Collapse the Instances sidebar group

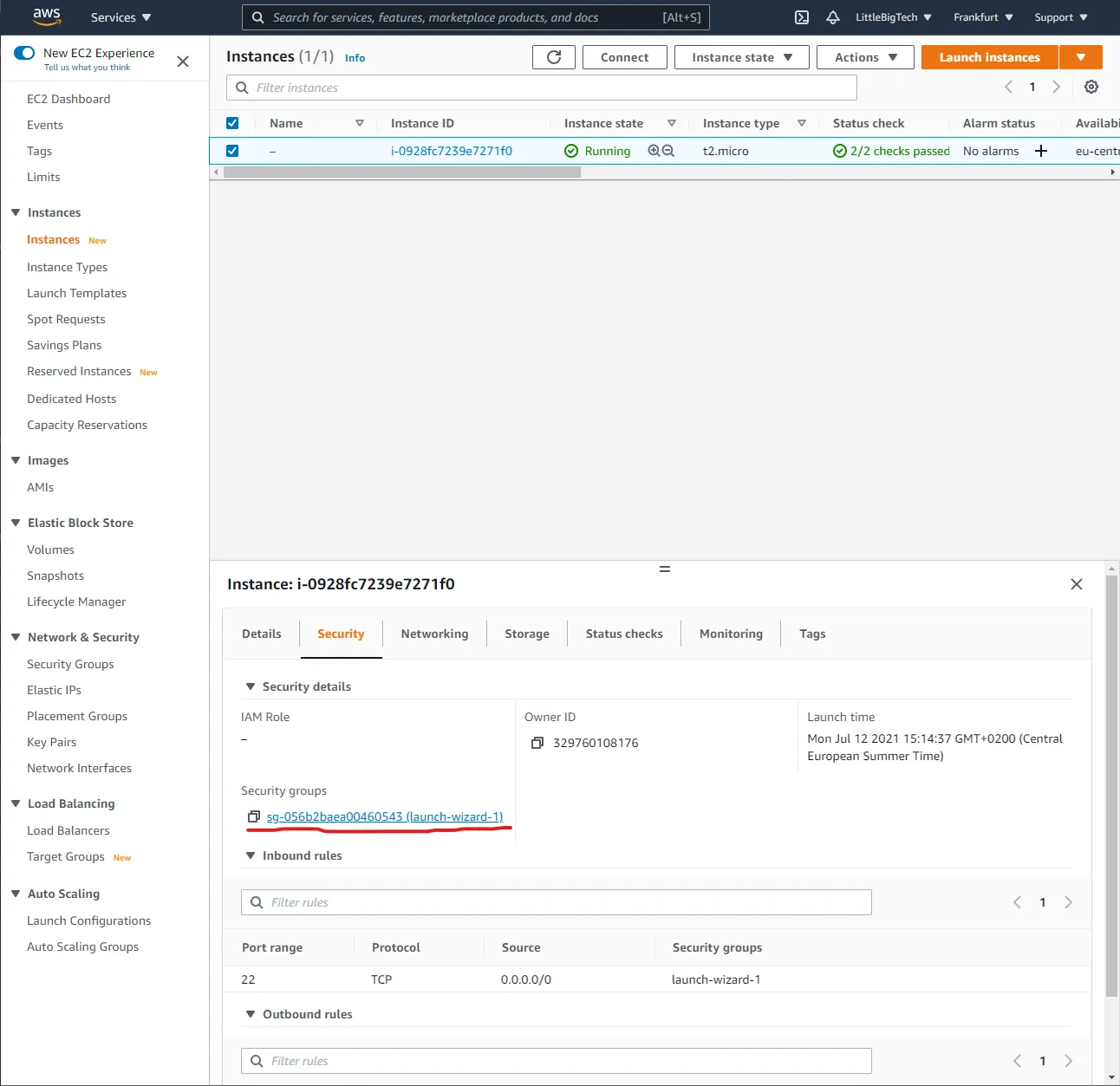click(16, 212)
